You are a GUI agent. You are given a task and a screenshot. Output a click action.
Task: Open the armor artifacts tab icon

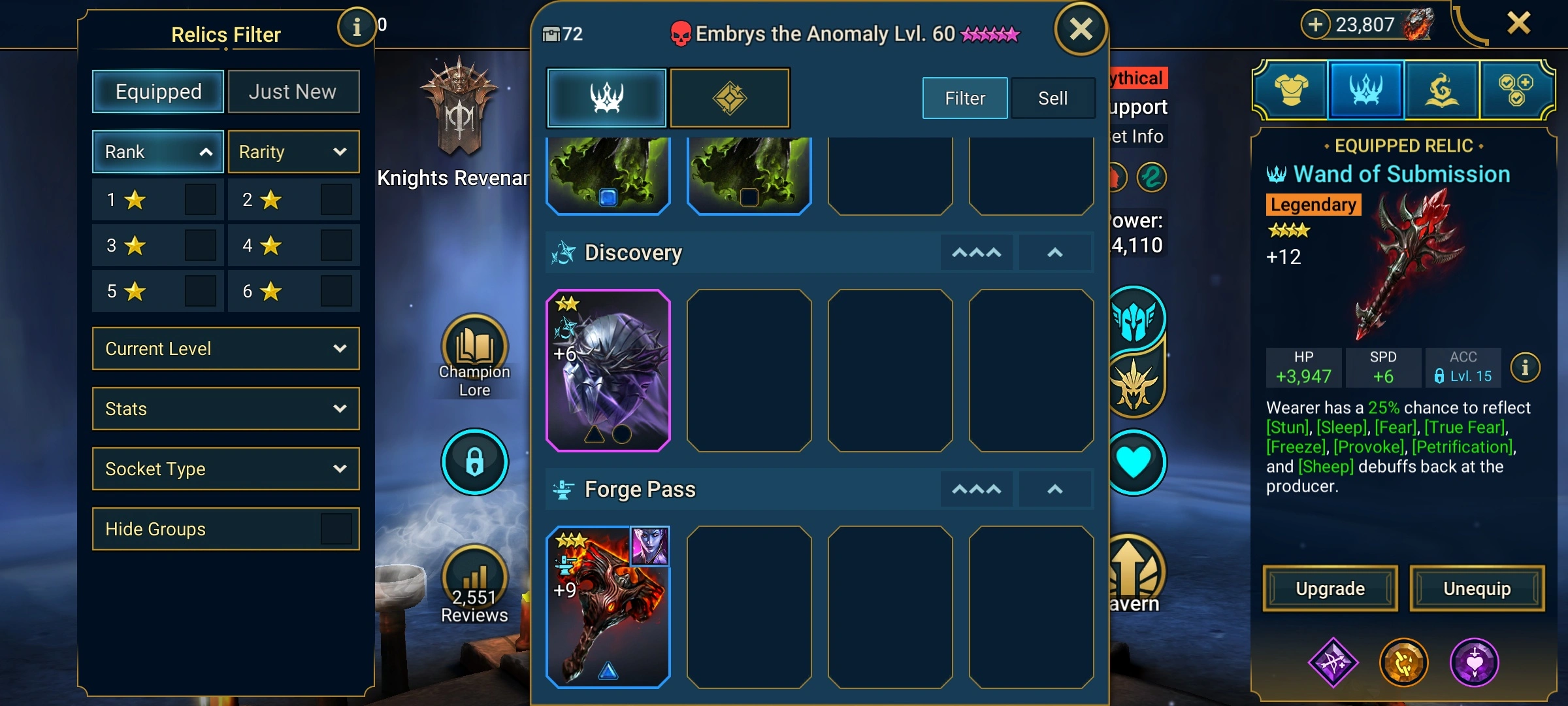[1291, 90]
